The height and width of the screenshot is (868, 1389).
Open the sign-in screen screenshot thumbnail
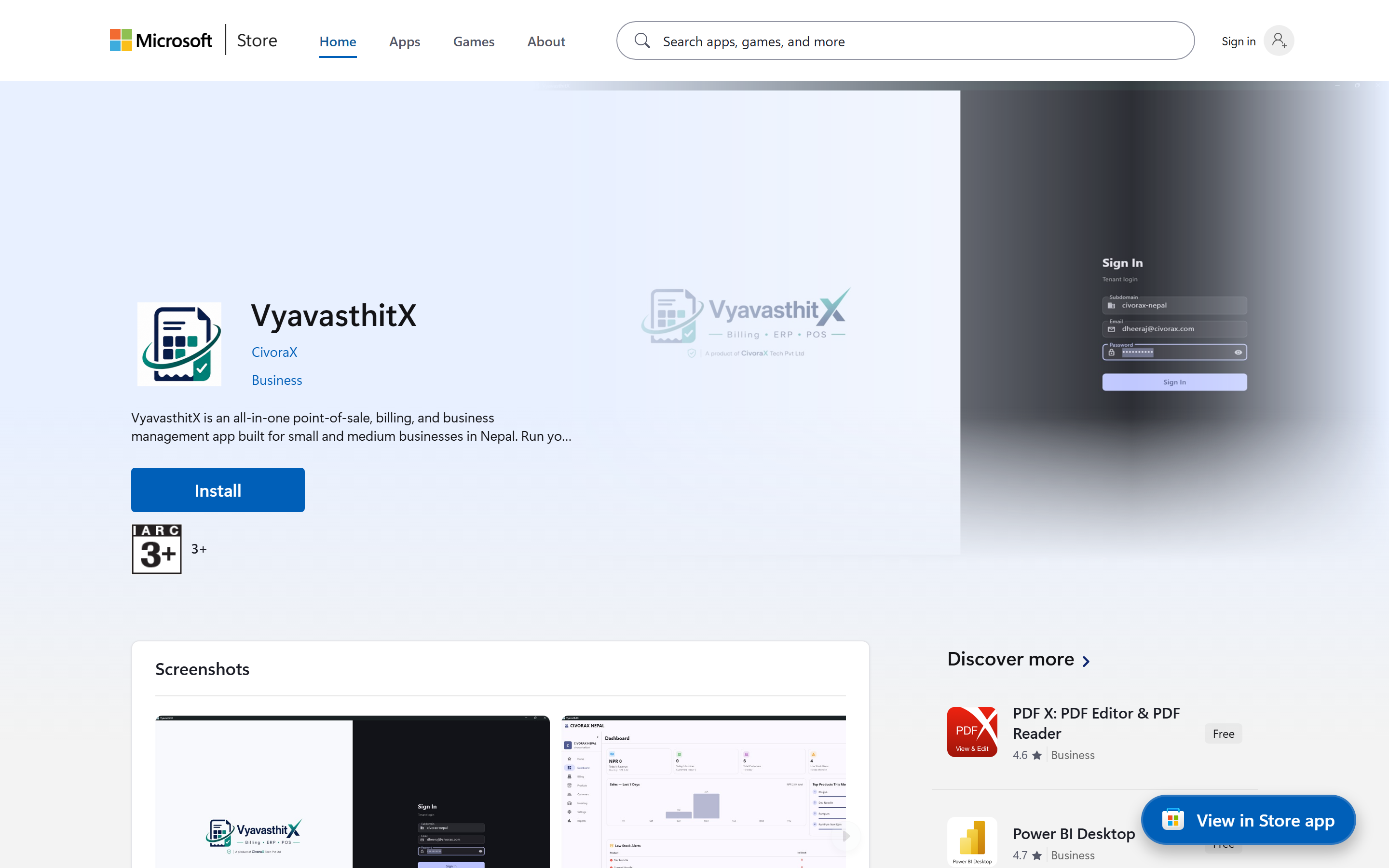point(352,792)
